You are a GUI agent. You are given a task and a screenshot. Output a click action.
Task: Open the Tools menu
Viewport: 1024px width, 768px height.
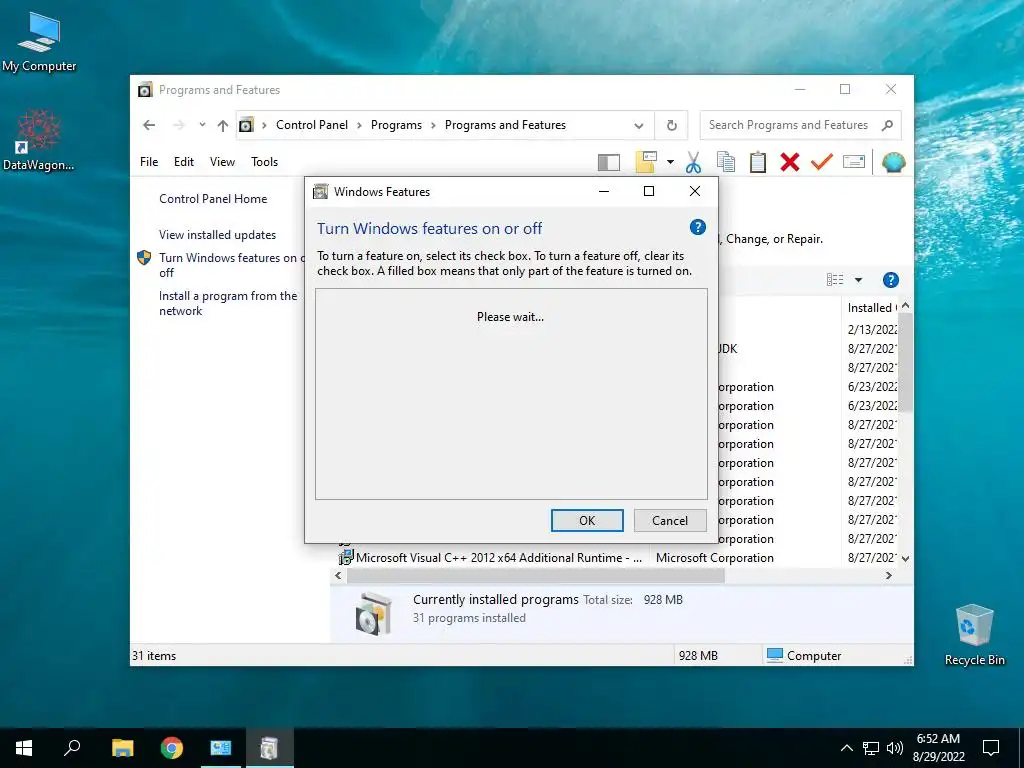click(264, 161)
